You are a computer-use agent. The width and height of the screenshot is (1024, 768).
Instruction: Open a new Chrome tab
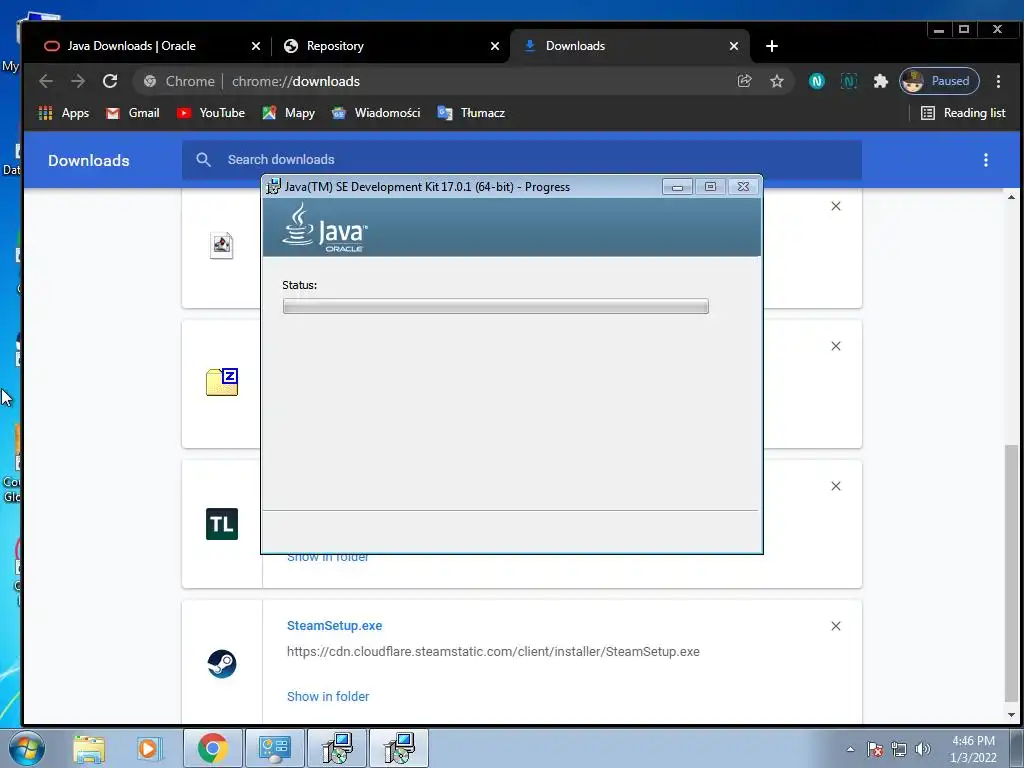click(x=772, y=46)
